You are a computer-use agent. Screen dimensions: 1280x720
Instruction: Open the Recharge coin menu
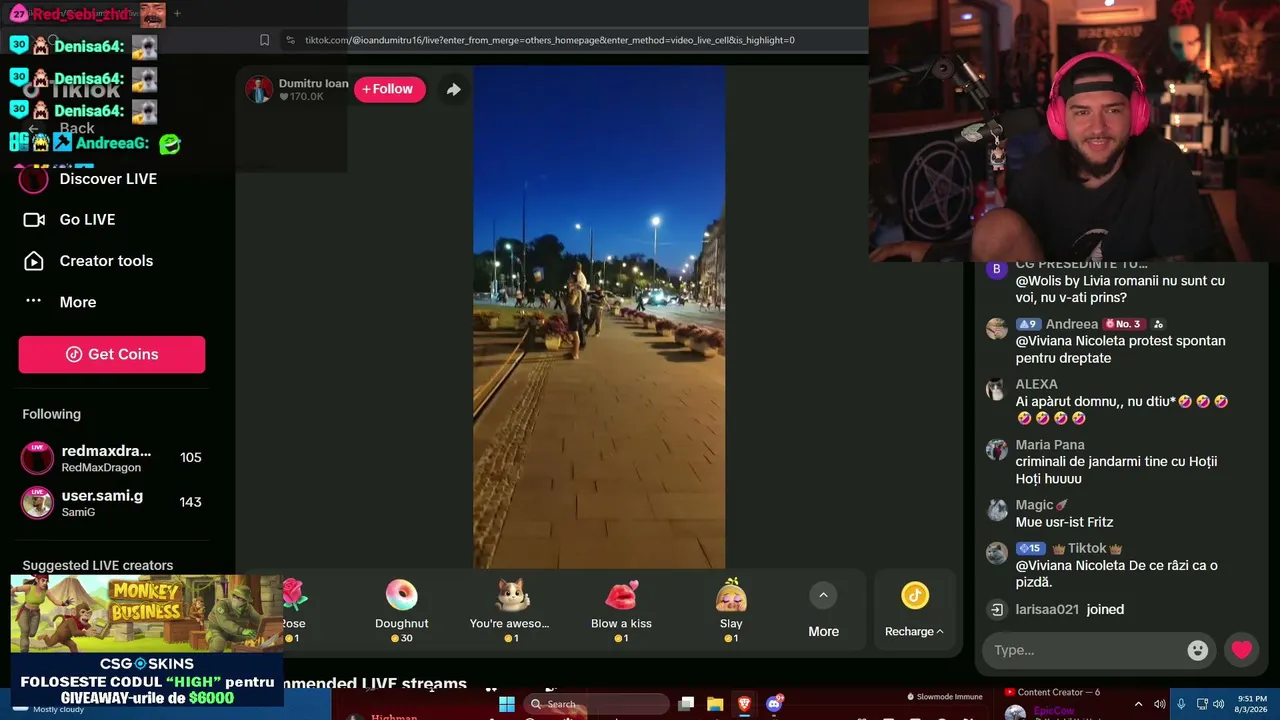(914, 611)
